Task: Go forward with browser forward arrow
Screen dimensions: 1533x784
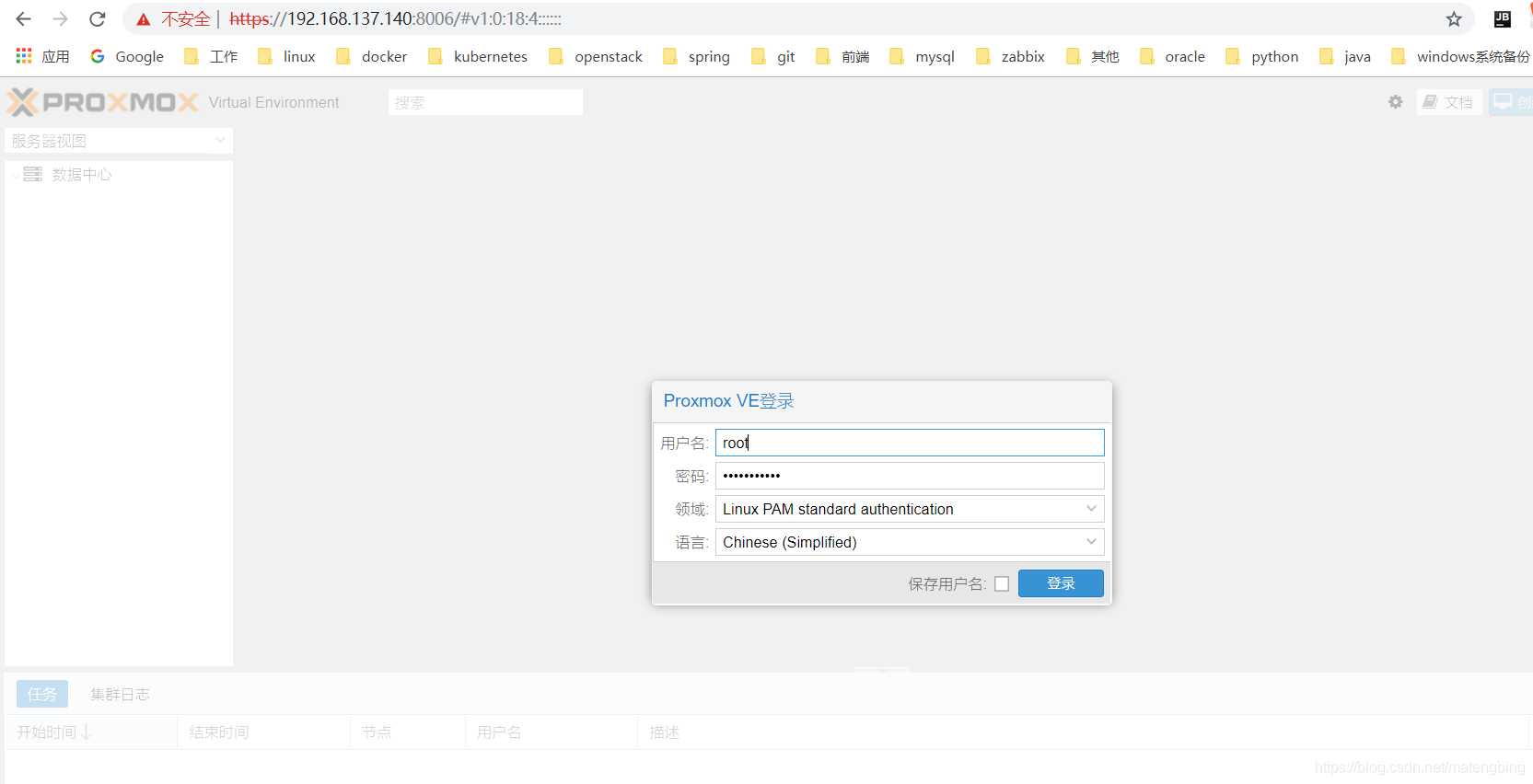Action: 61,19
